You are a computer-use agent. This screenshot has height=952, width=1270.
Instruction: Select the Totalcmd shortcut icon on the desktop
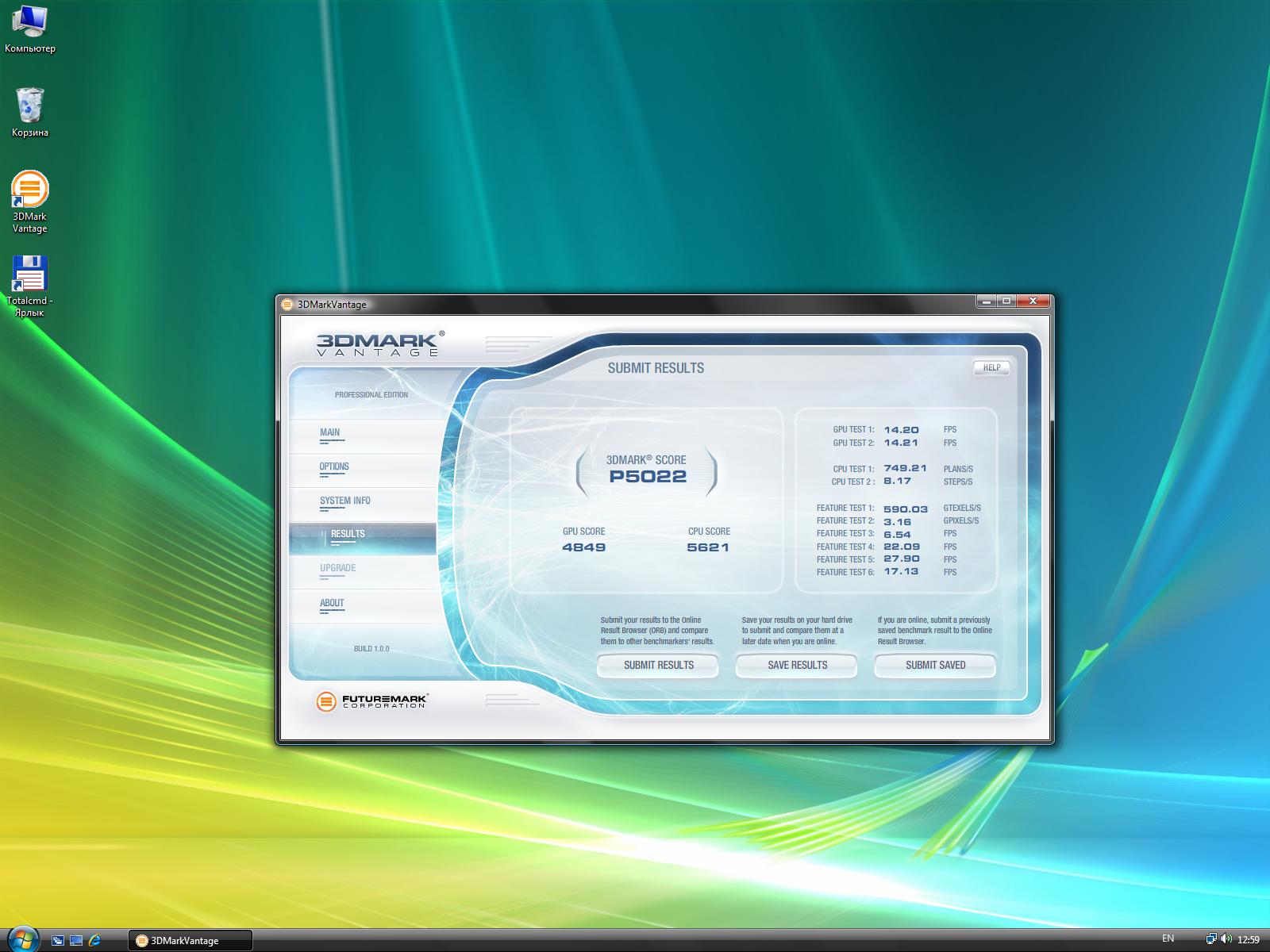pos(29,275)
